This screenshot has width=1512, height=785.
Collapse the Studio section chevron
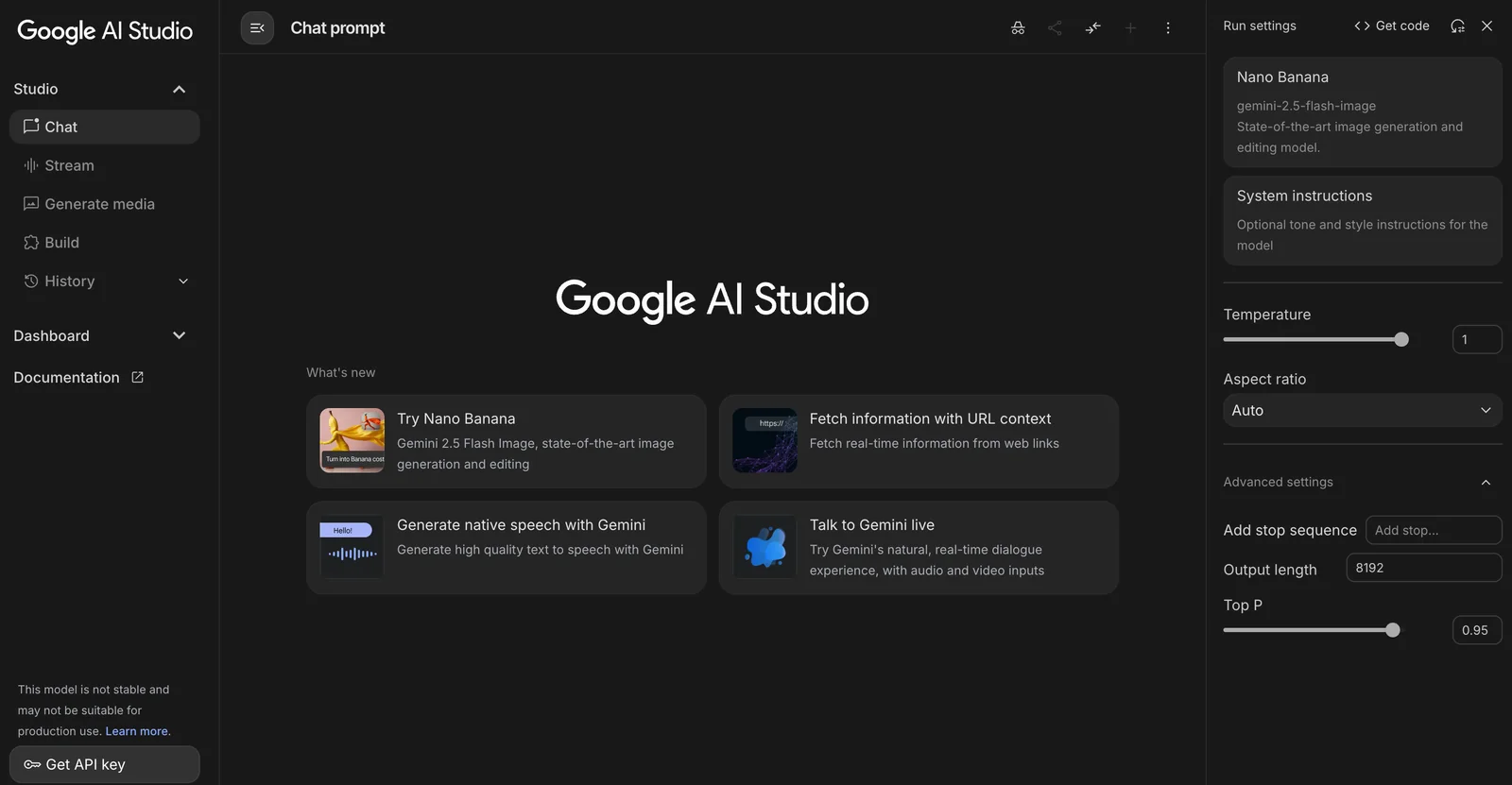click(179, 89)
